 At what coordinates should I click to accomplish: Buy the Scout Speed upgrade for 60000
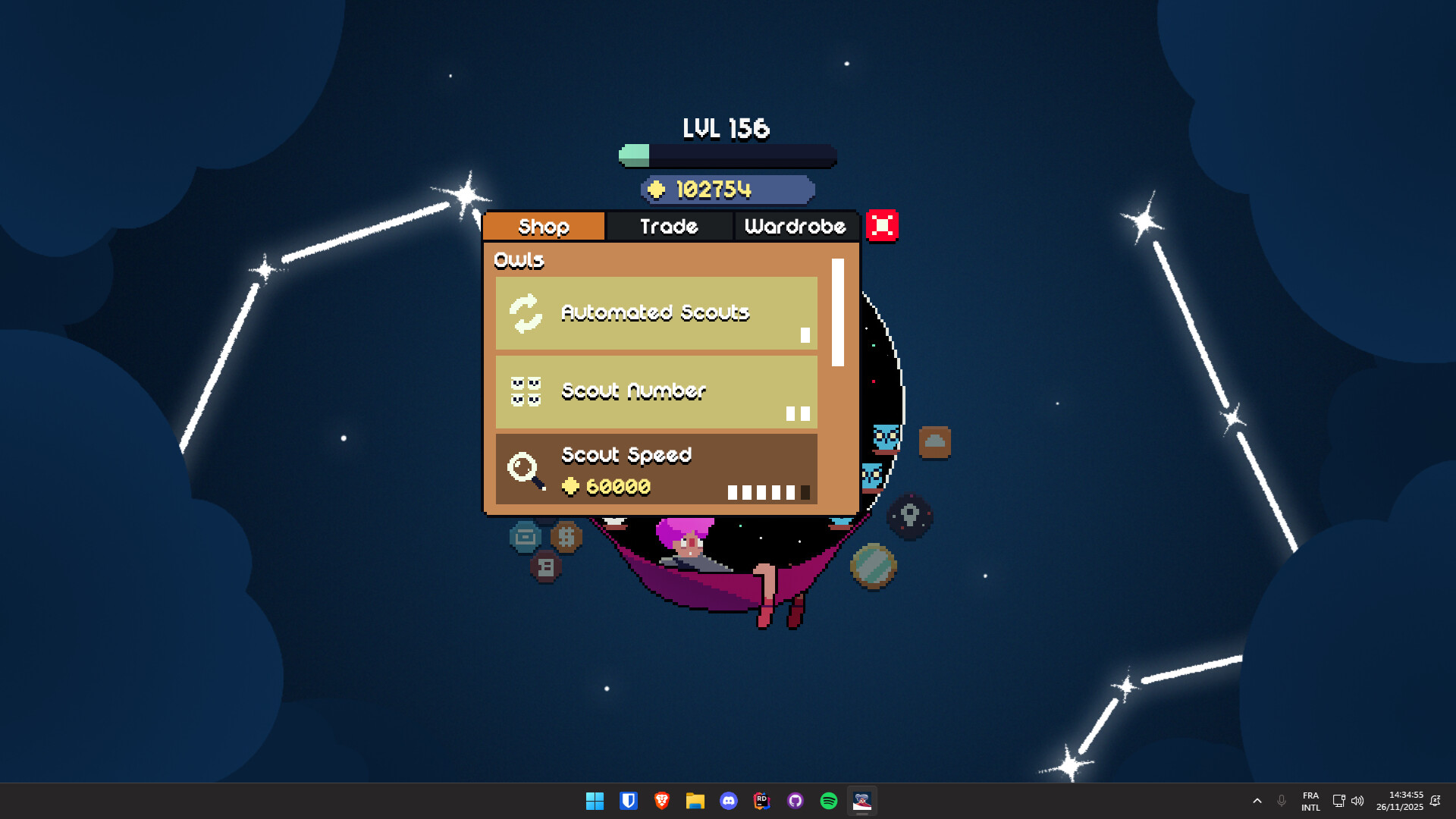pos(655,469)
